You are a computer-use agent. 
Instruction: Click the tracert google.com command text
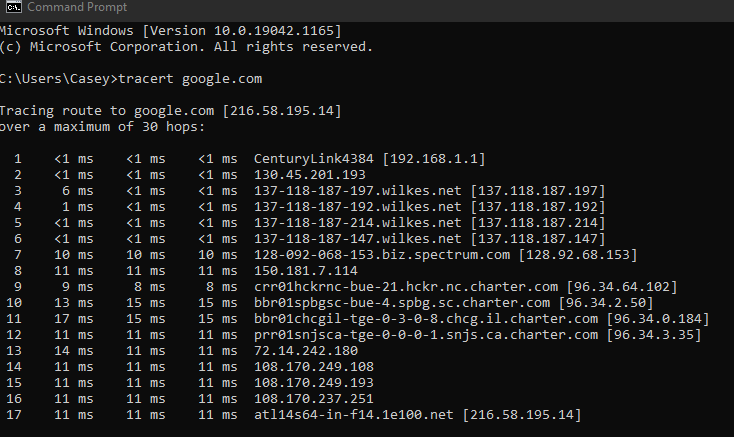190,79
